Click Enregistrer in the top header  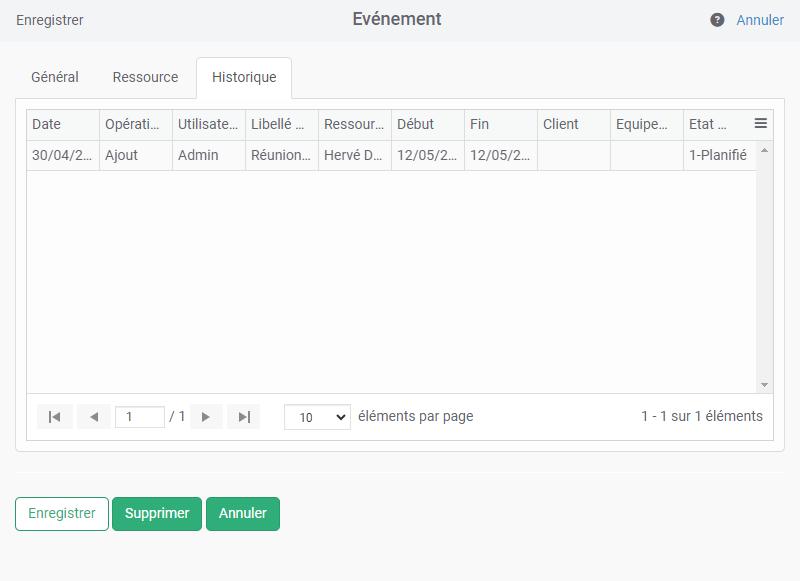[50, 20]
